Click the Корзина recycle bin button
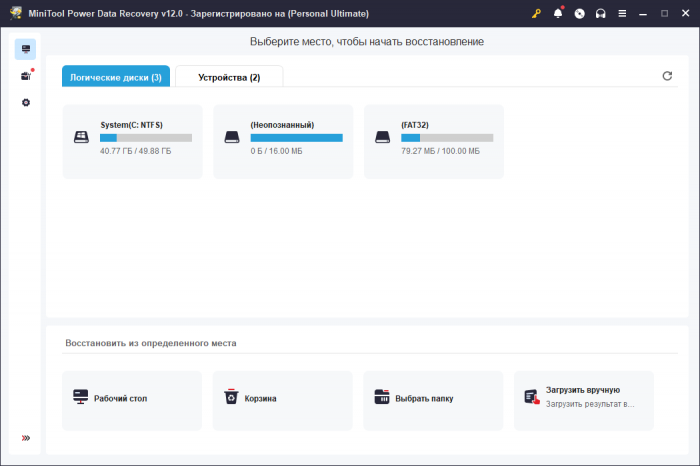Image resolution: width=700 pixels, height=466 pixels. (283, 398)
